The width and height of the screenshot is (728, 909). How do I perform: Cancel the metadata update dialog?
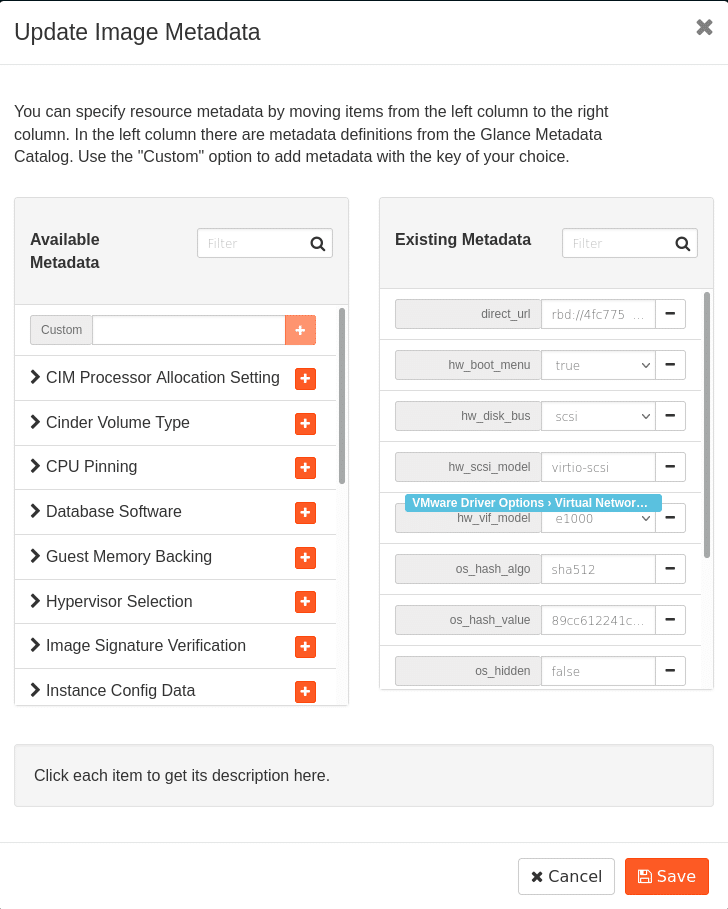coord(566,876)
